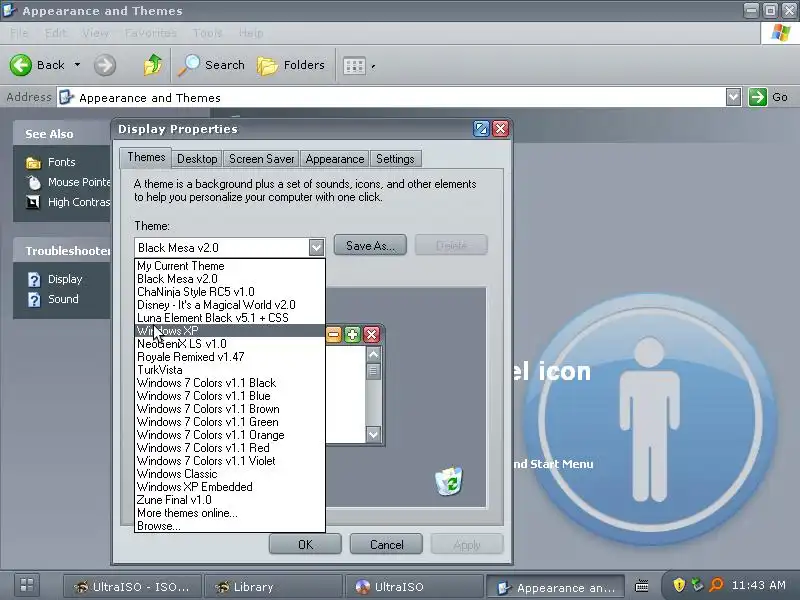Toggle the Folders pane button
The width and height of the screenshot is (800, 600).
tap(291, 65)
